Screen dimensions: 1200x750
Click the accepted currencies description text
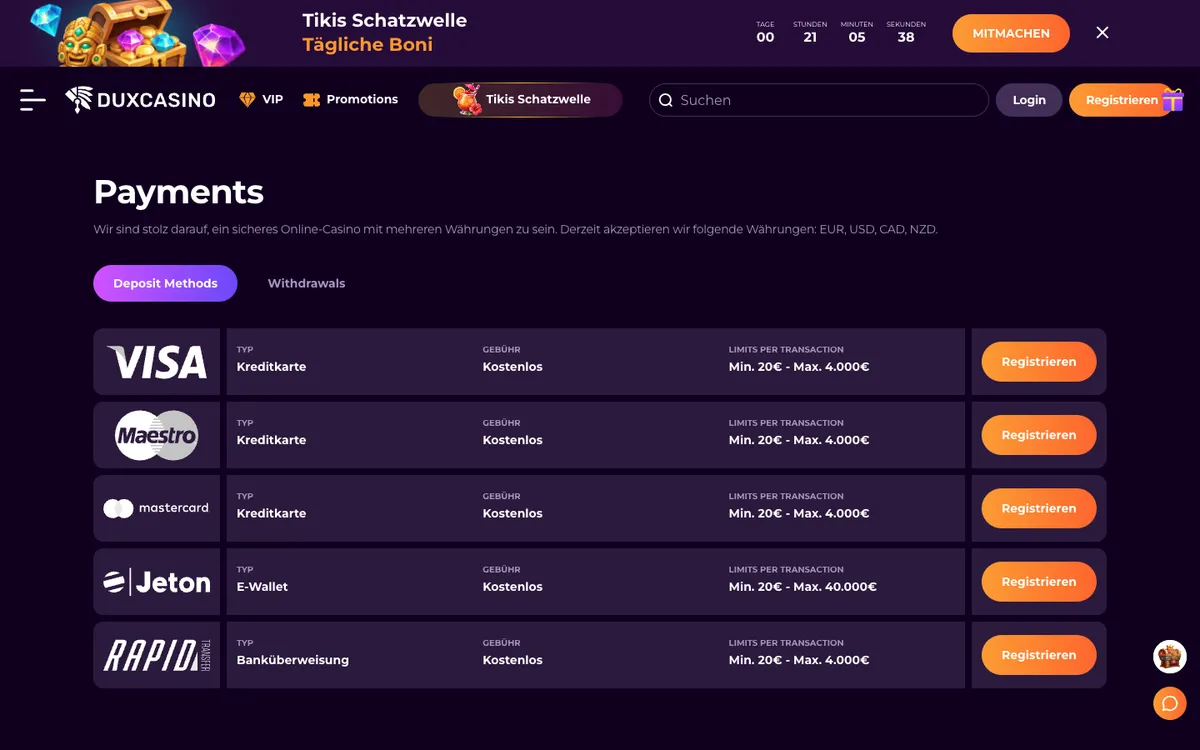point(516,229)
